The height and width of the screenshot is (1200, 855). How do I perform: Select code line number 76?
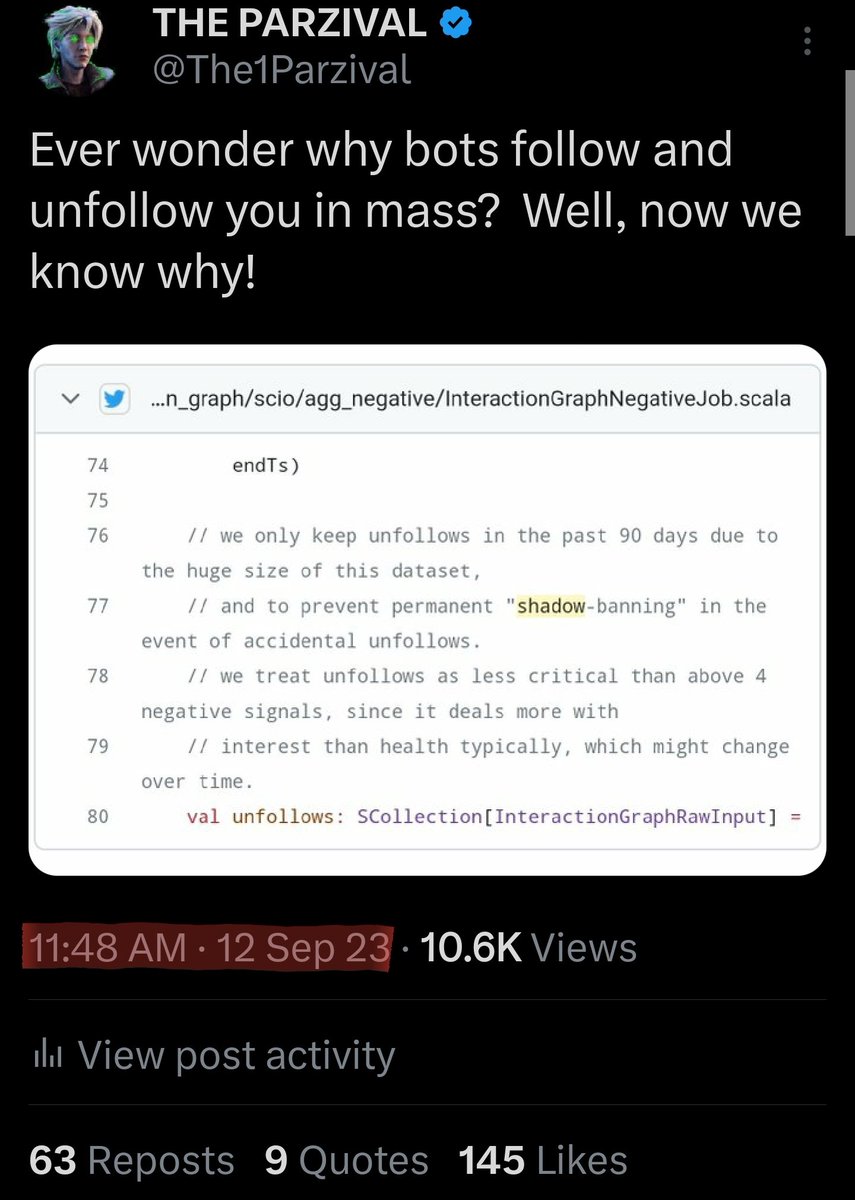97,536
